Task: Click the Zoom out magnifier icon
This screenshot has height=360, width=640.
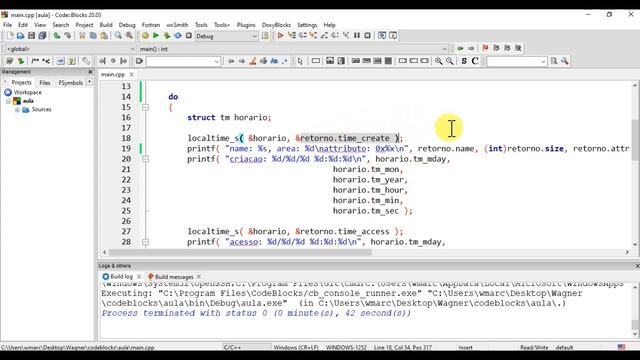Action: point(449,61)
